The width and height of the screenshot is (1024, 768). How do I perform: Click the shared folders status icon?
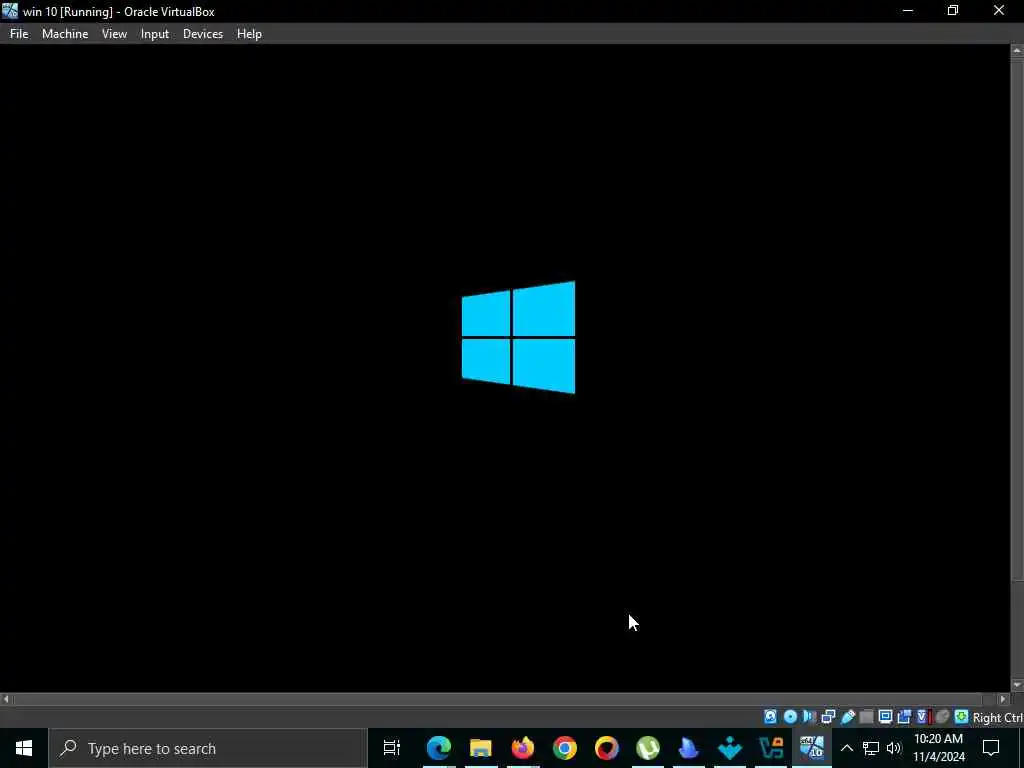point(867,717)
